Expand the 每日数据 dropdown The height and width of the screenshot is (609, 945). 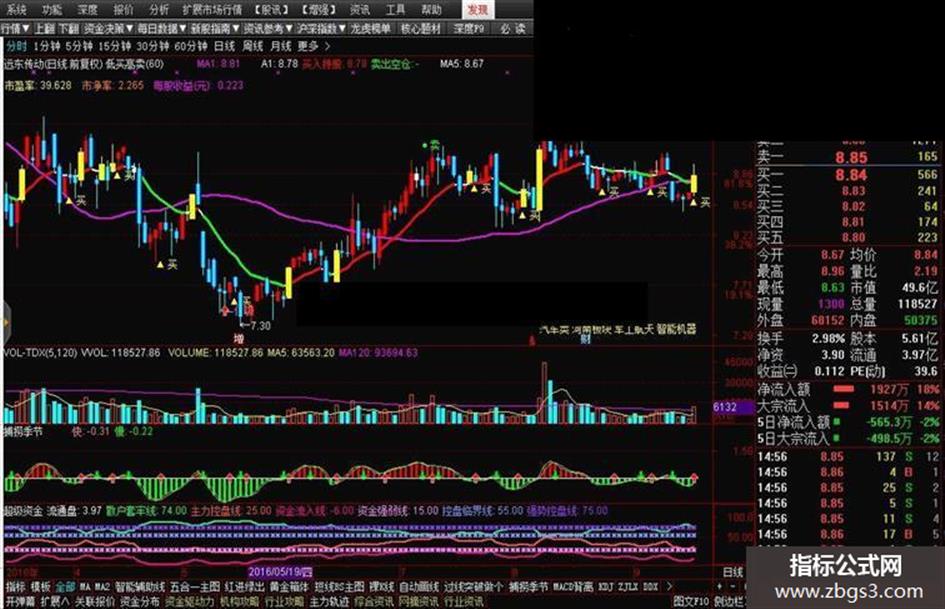coord(162,28)
